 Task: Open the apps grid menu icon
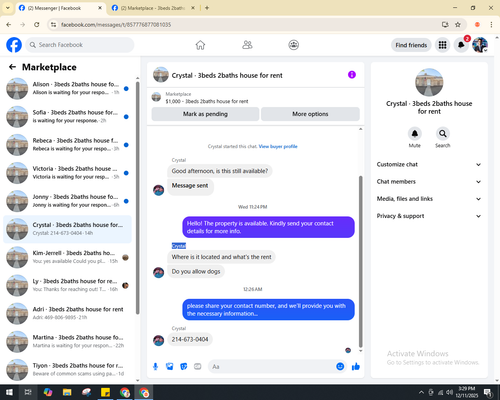coord(442,45)
